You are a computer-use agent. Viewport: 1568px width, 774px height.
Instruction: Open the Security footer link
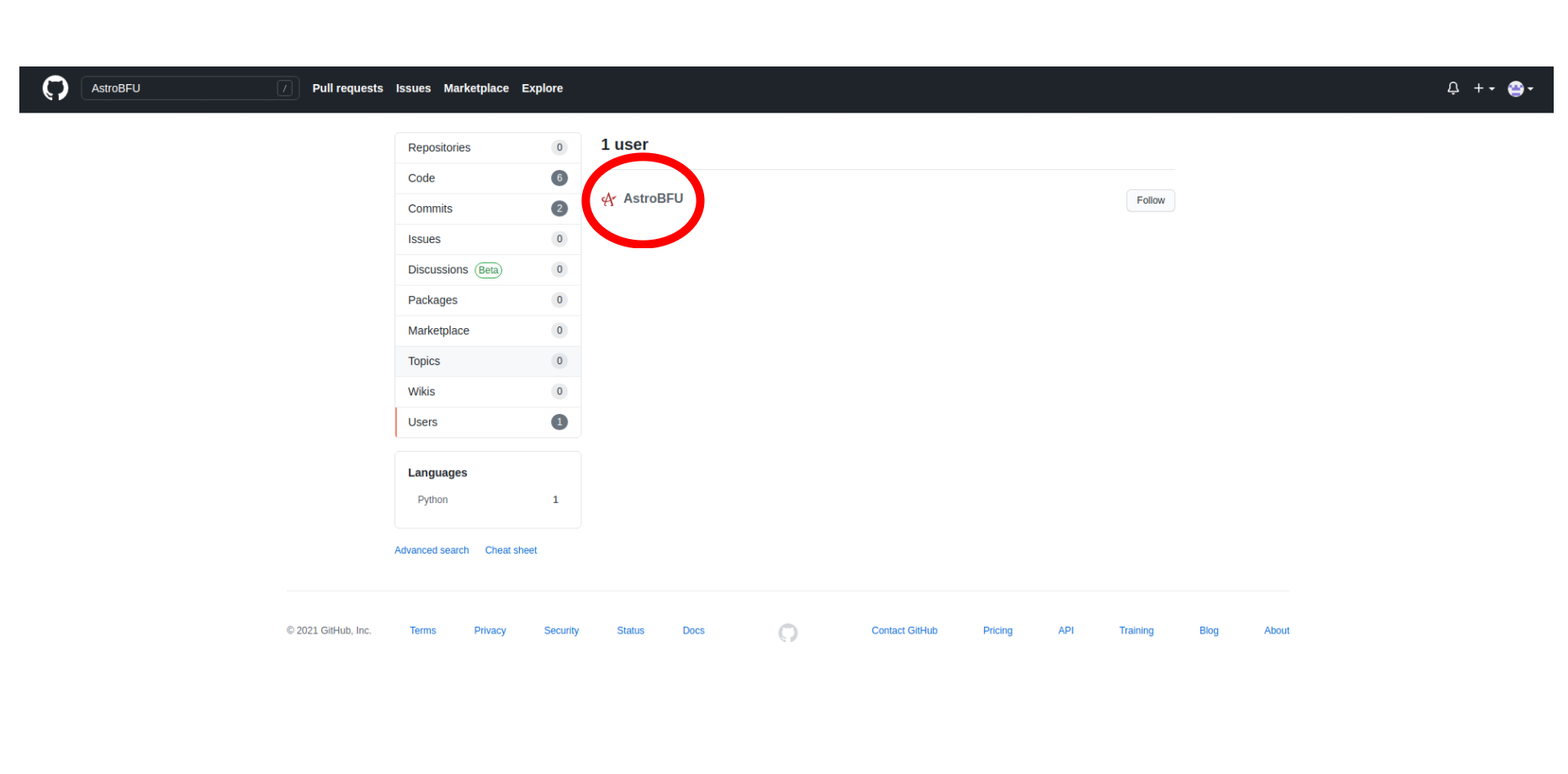click(x=561, y=631)
